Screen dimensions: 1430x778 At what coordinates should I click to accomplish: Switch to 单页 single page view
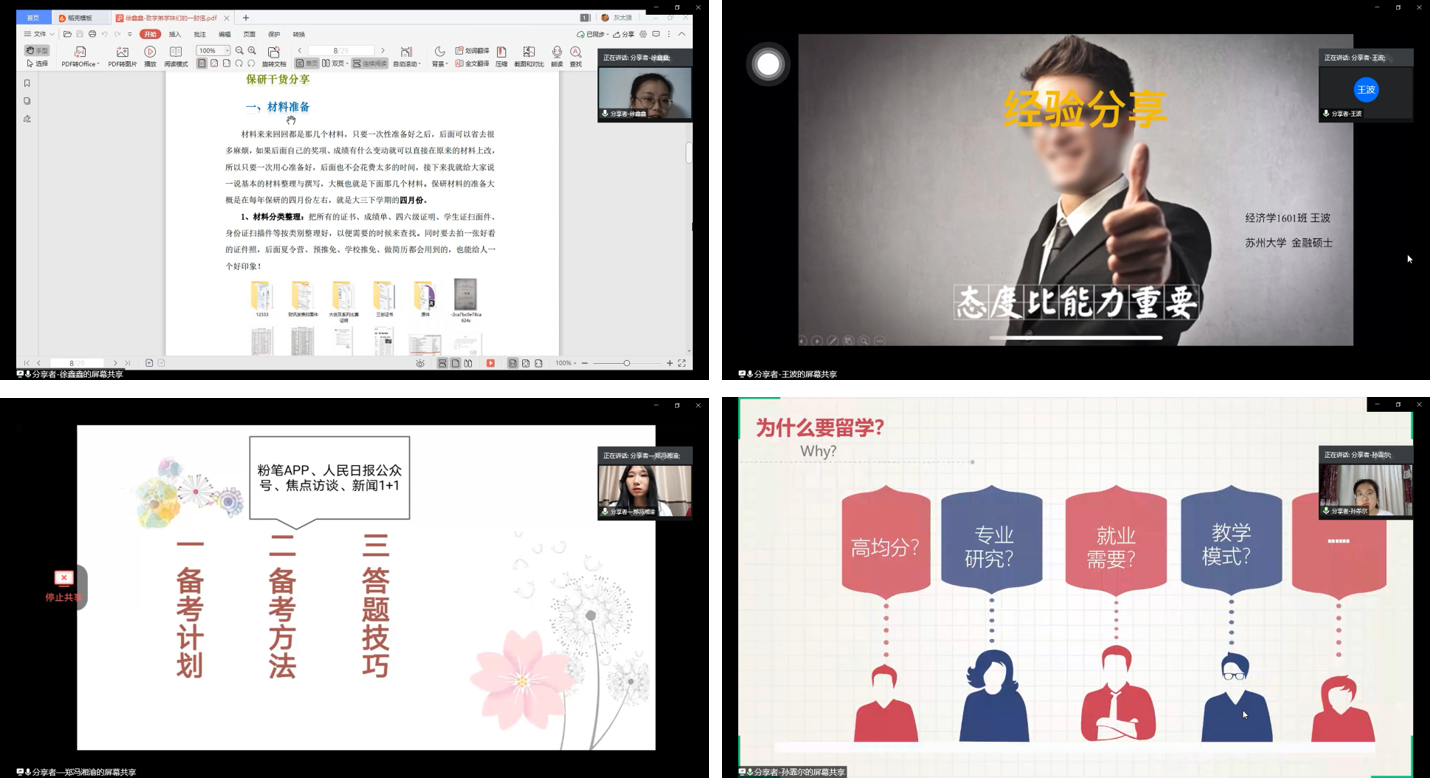[x=307, y=64]
